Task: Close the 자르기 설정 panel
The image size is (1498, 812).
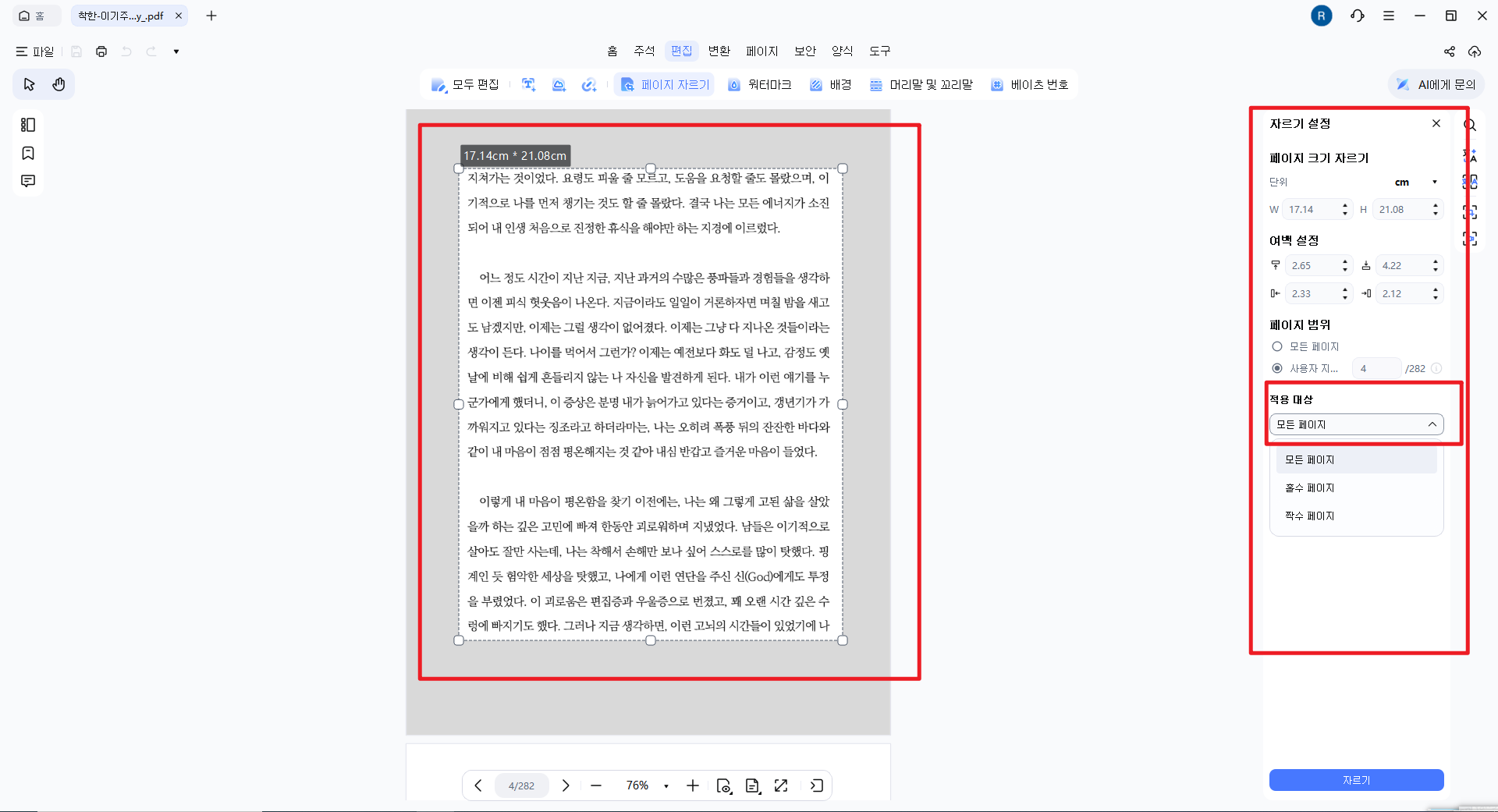Action: coord(1436,123)
